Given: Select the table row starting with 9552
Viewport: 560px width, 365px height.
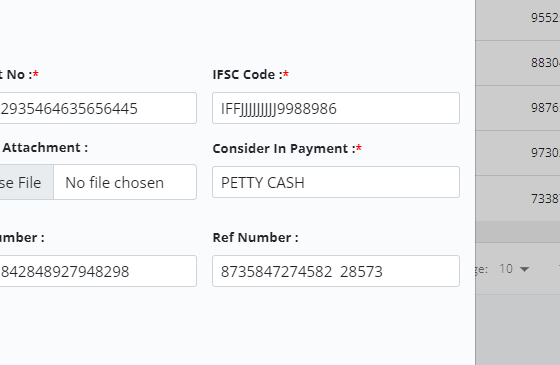Looking at the screenshot, I should coord(518,18).
